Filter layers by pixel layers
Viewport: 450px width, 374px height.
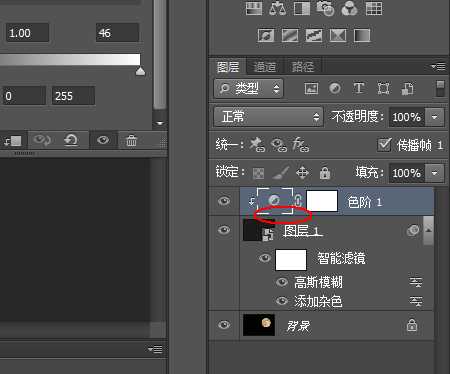[x=311, y=89]
